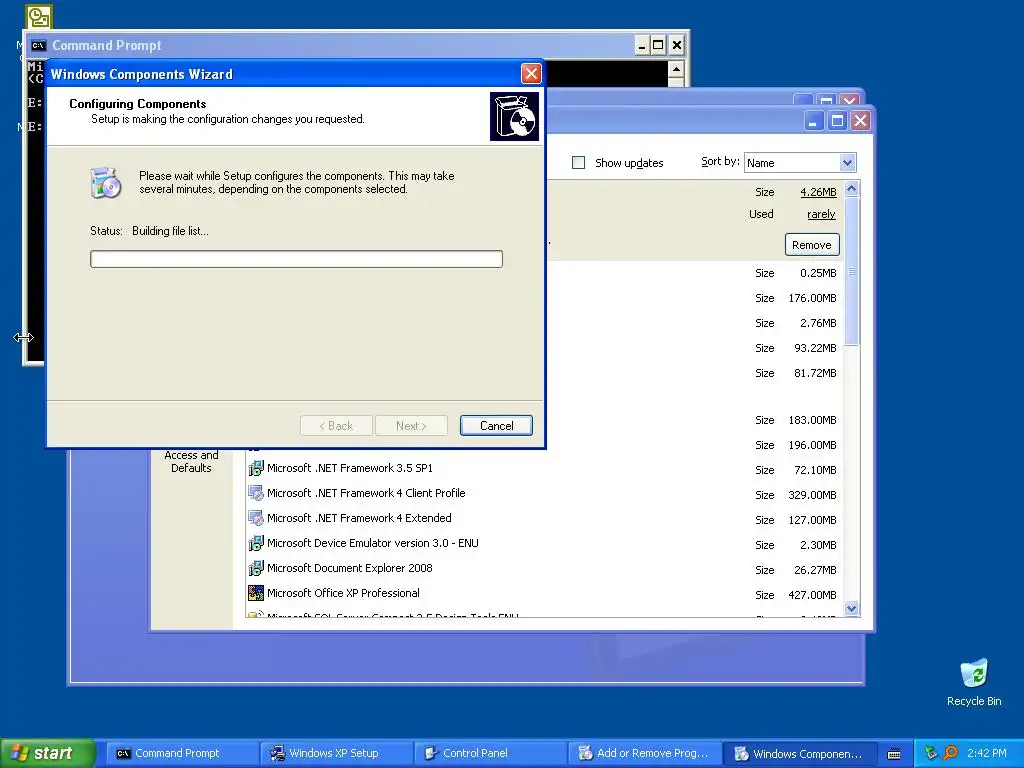
Task: Click icon of .NET Framework 3.5 SP1
Action: (256, 468)
